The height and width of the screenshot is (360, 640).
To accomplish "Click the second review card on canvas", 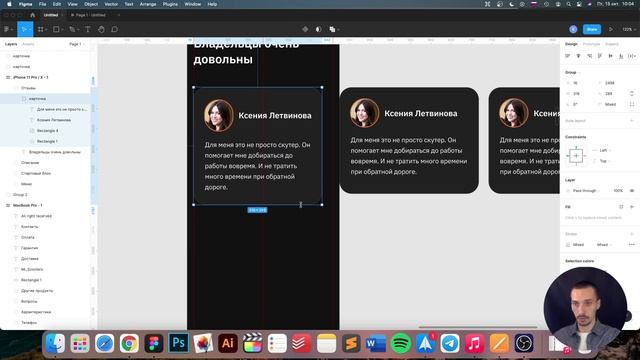I will click(409, 140).
